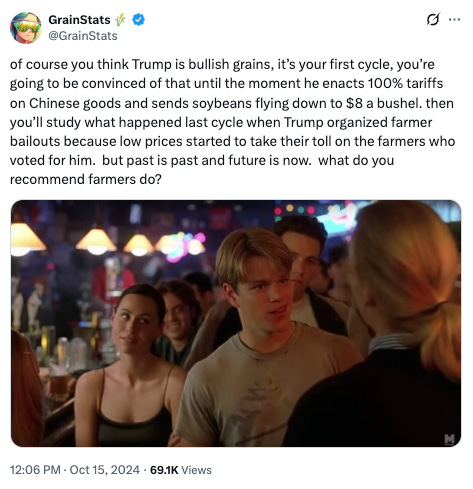This screenshot has height=489, width=473.
Task: Open the three-dot more options menu
Action: tap(454, 20)
